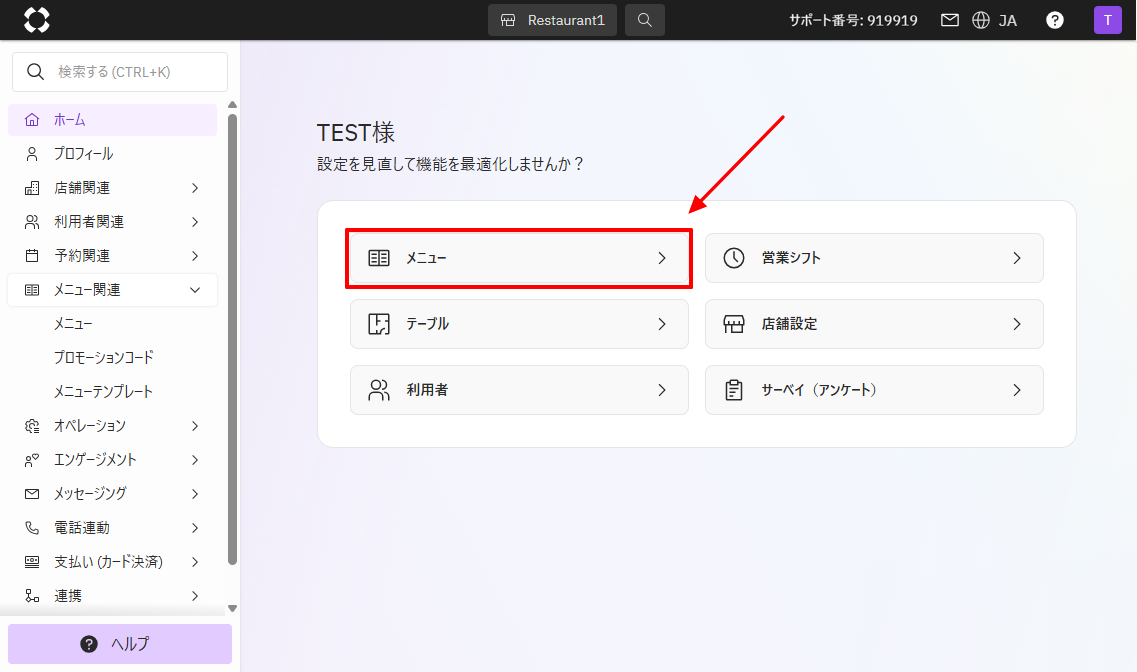Screen dimensions: 1137x672
Task: Open the question mark help icon in header
Action: point(1054,20)
